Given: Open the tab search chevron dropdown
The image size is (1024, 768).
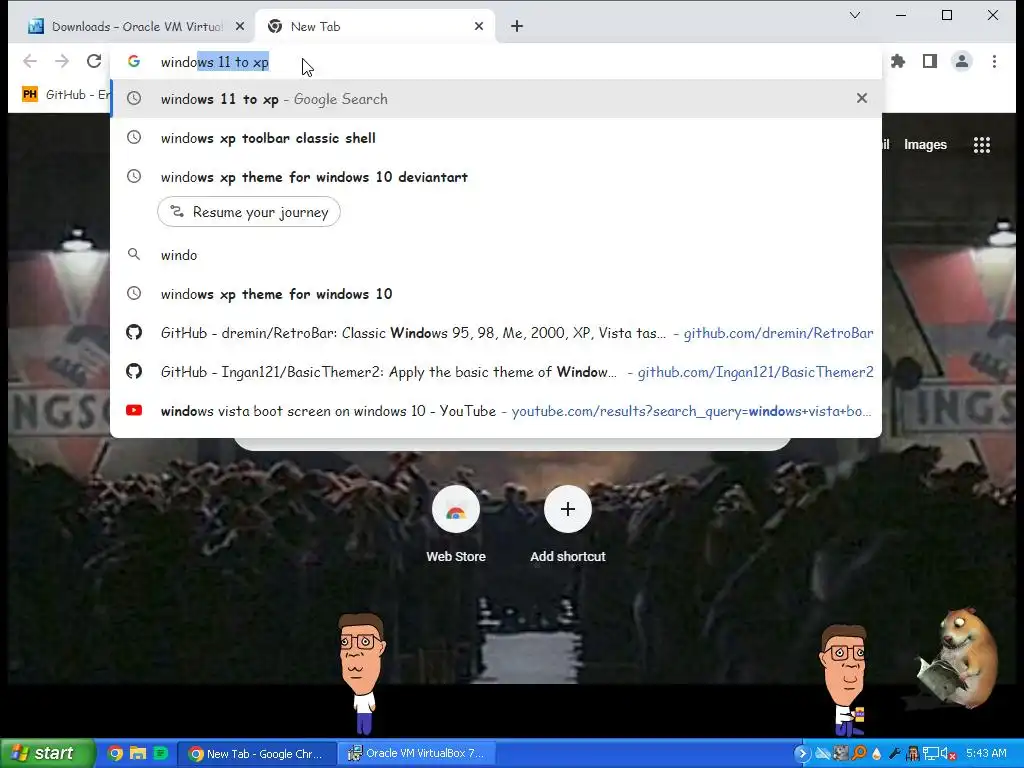Looking at the screenshot, I should [x=855, y=14].
